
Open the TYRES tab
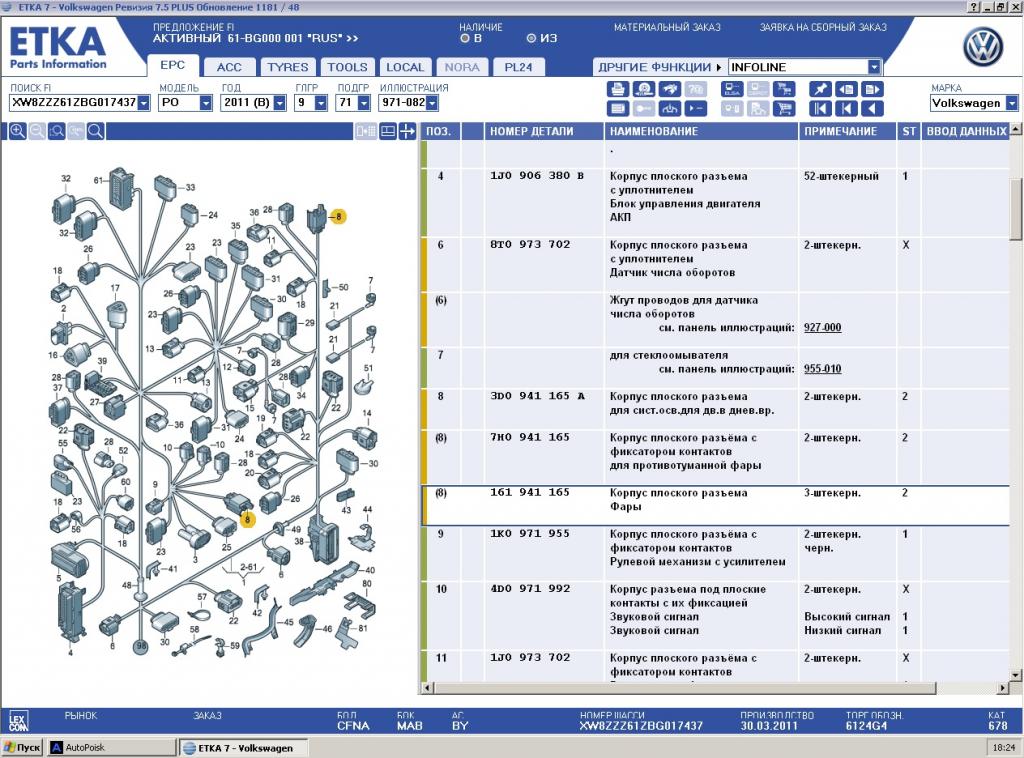pos(288,67)
